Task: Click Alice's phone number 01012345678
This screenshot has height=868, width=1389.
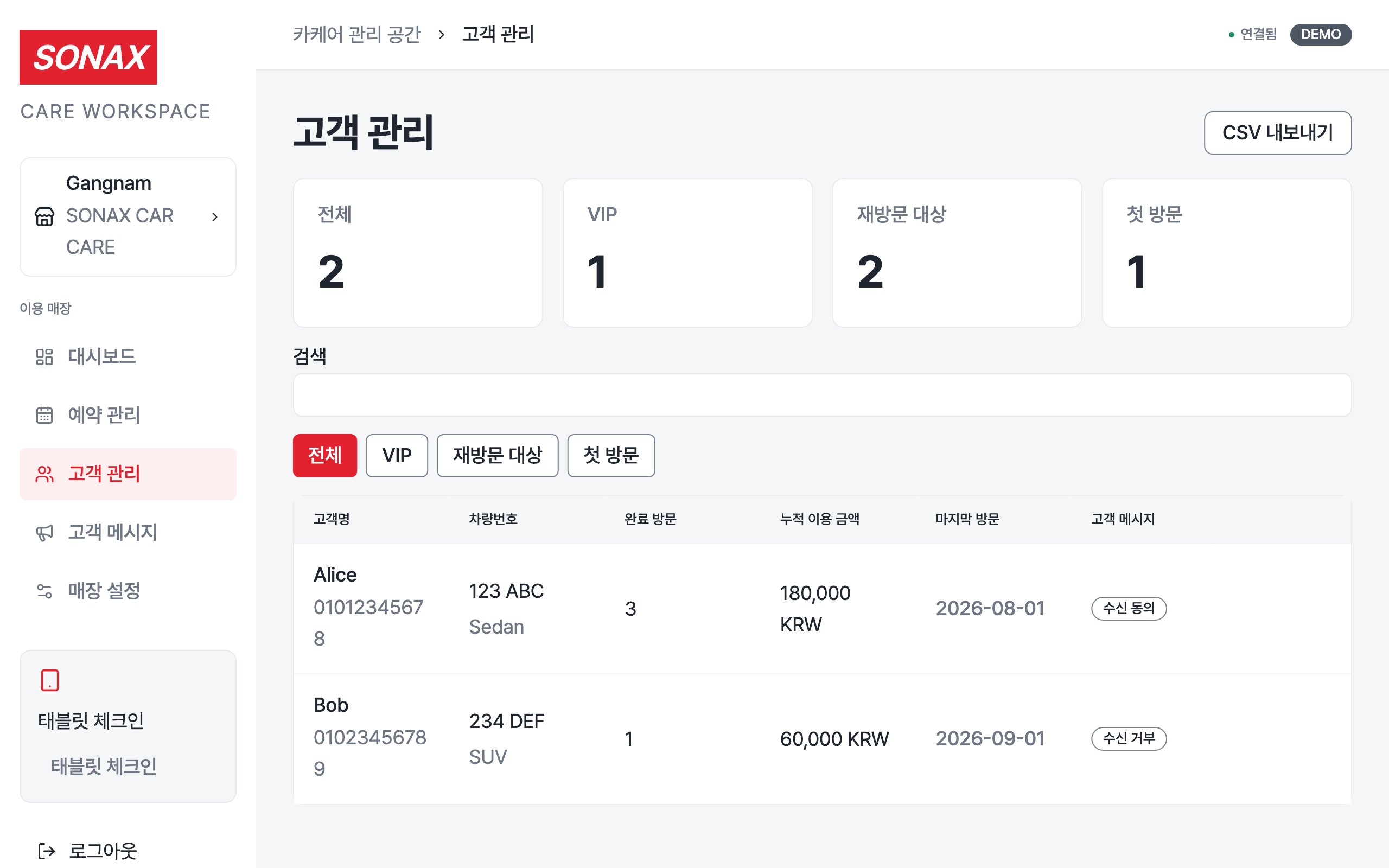Action: pyautogui.click(x=368, y=623)
